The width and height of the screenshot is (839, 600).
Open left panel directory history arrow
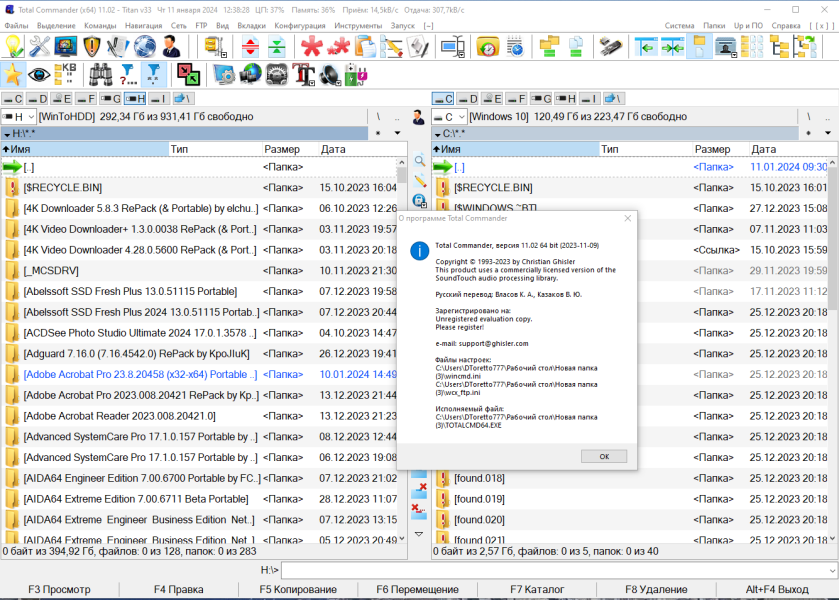click(397, 133)
